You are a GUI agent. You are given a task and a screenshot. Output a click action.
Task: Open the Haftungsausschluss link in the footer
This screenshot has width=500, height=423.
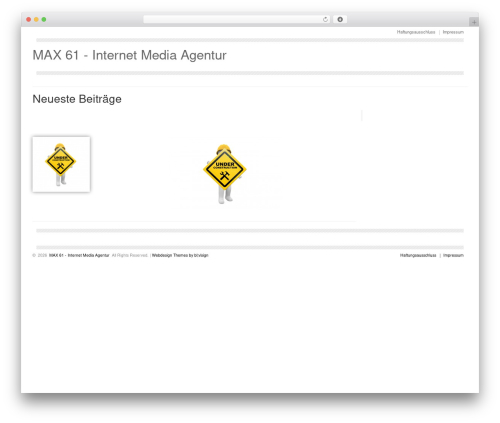coord(418,255)
